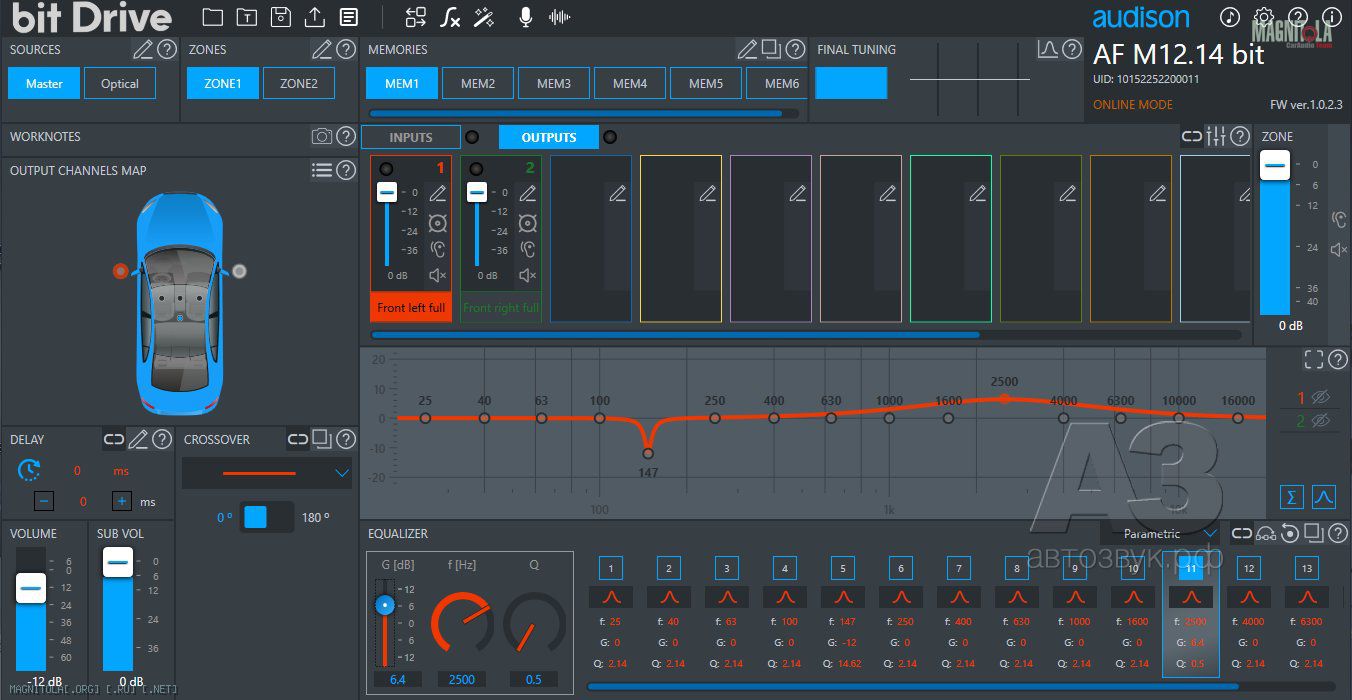Viewport: 1352px width, 700px height.
Task: Save the project with floppy disk icon
Action: pyautogui.click(x=281, y=17)
